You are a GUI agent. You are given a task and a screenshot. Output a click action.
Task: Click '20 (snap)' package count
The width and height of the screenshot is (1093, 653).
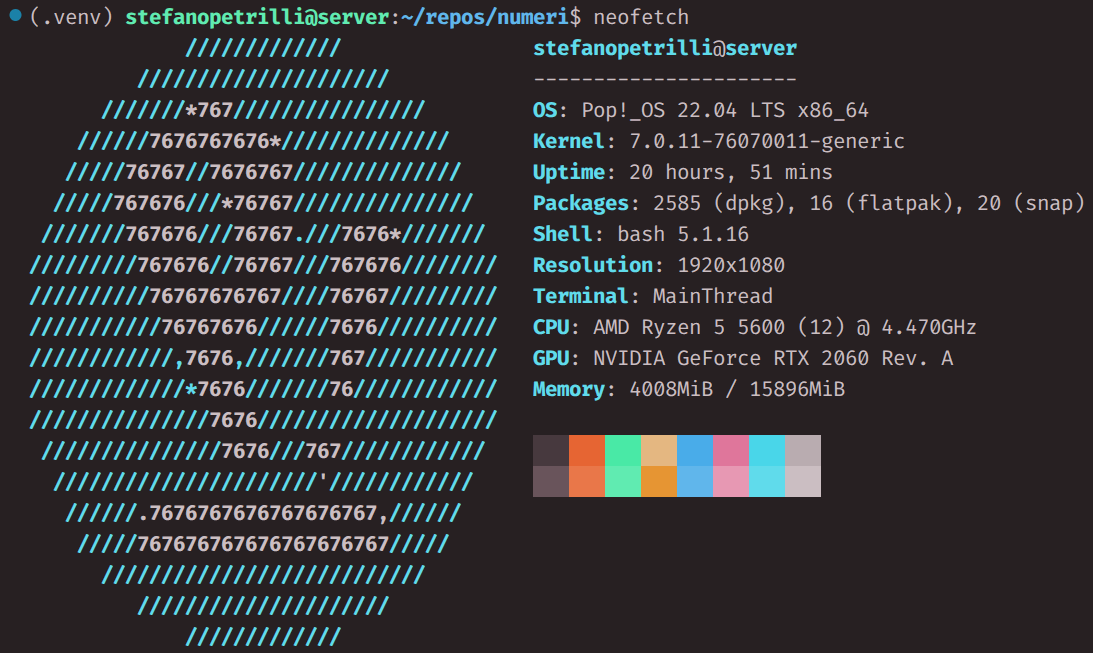coord(1031,203)
